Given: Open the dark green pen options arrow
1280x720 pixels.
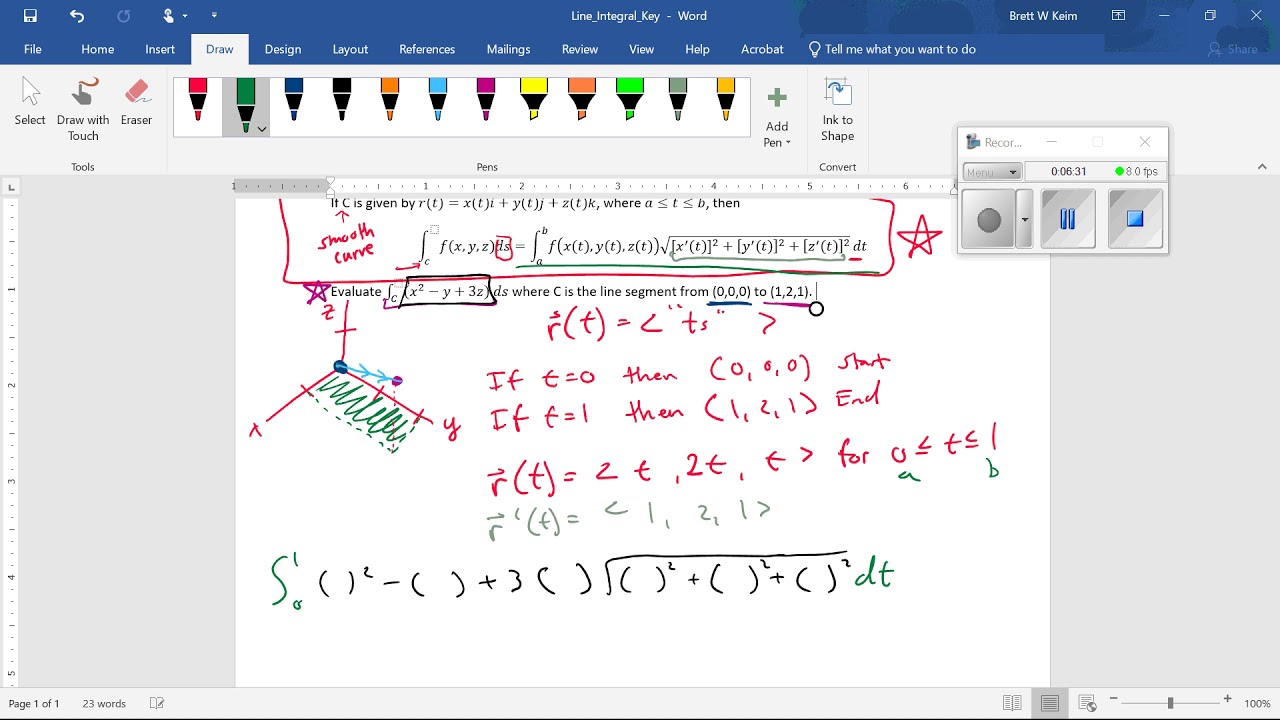Looking at the screenshot, I should [262, 129].
